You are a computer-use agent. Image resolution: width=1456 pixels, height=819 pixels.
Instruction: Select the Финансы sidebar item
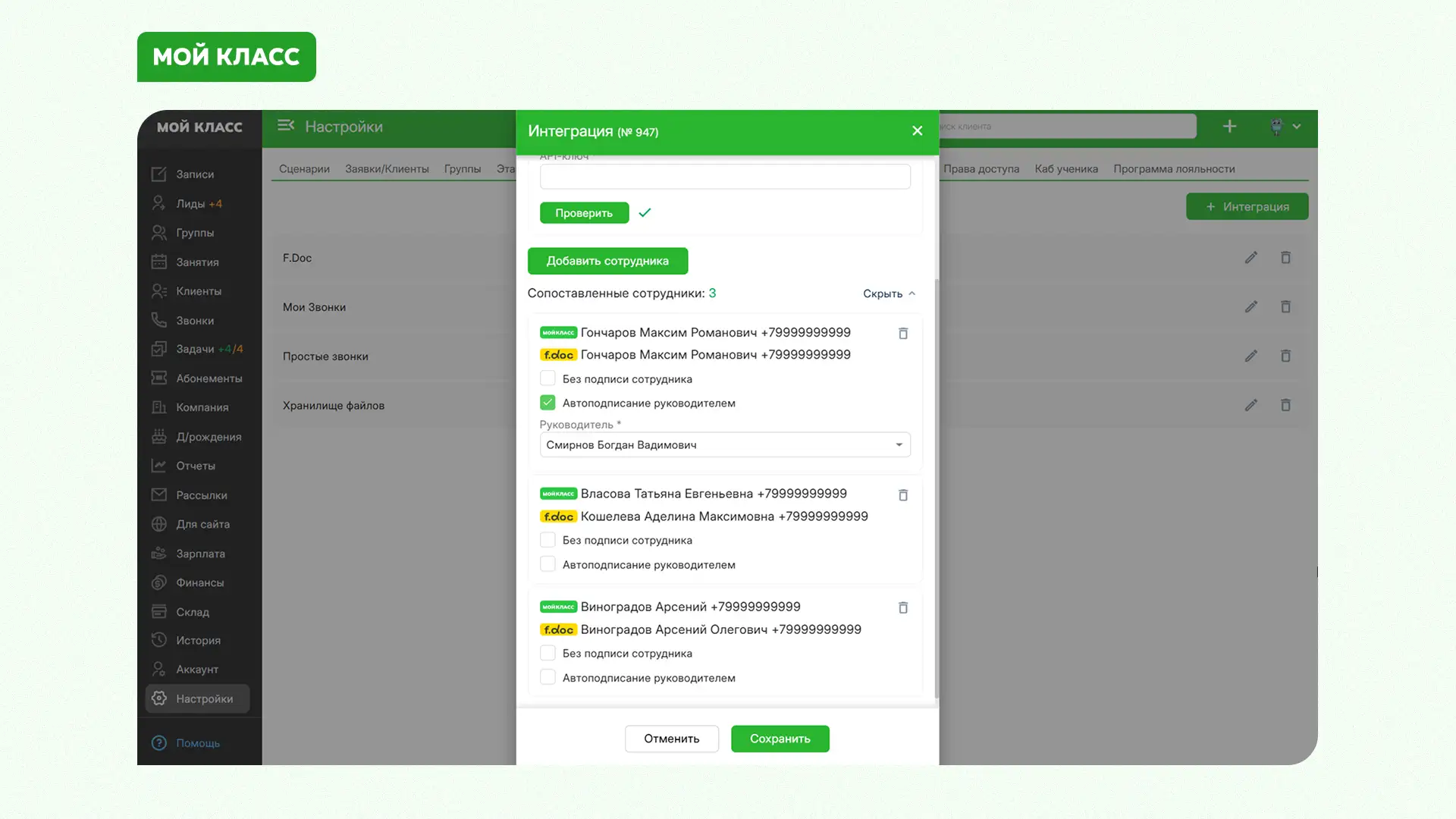(x=199, y=582)
